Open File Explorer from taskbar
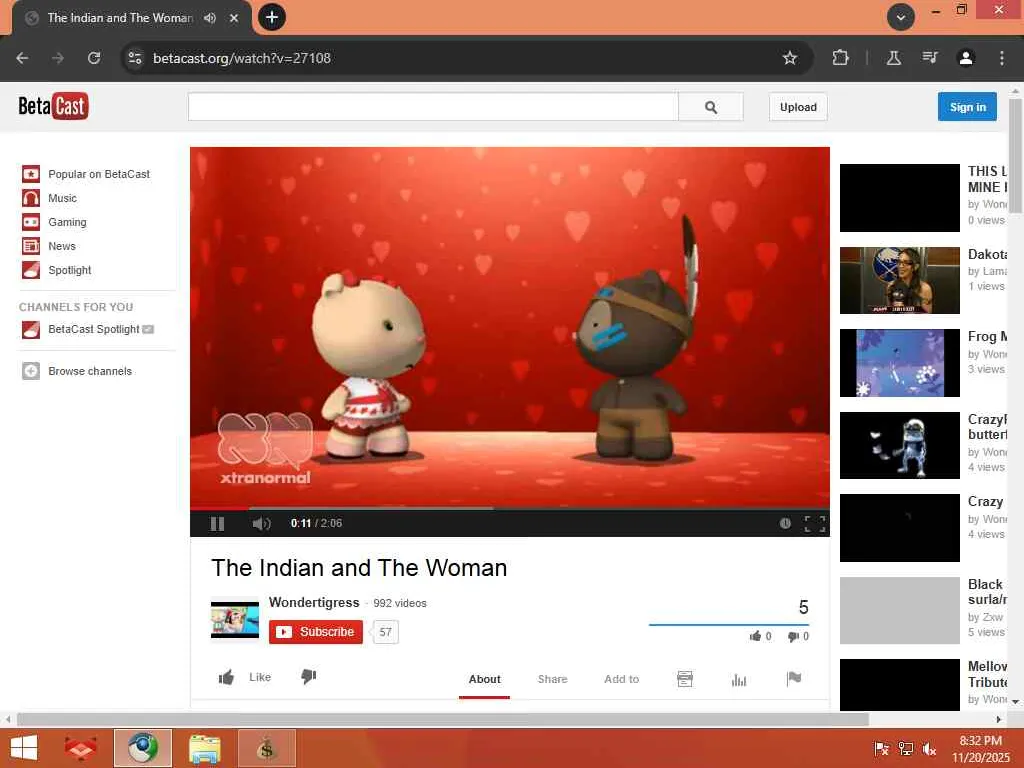Image resolution: width=1024 pixels, height=768 pixels. click(204, 748)
